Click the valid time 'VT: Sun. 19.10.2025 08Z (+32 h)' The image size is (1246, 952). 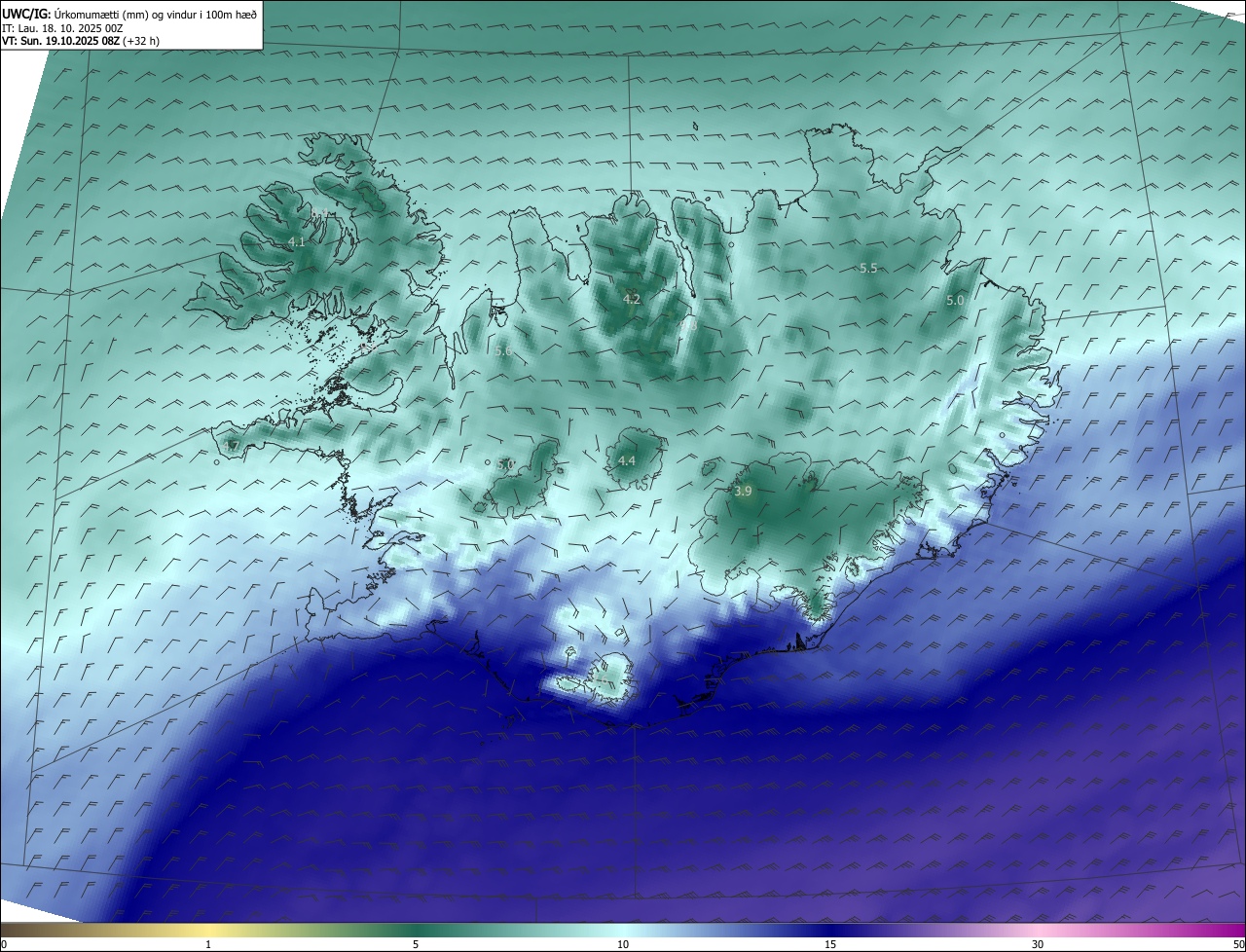(81, 42)
